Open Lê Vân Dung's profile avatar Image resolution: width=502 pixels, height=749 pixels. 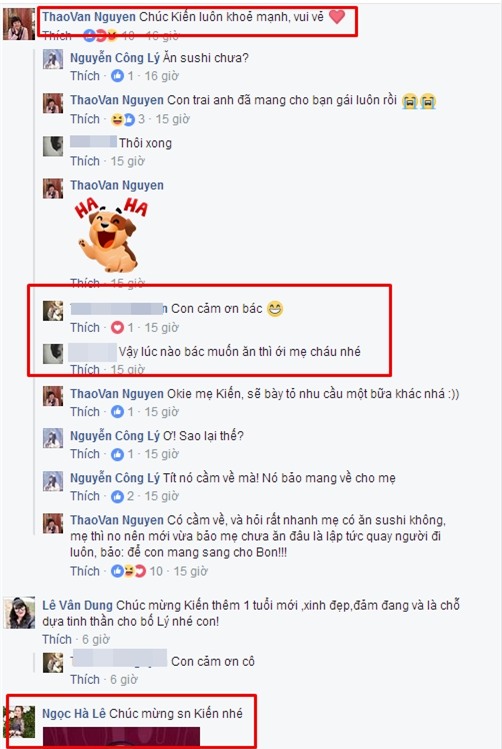pos(19,612)
